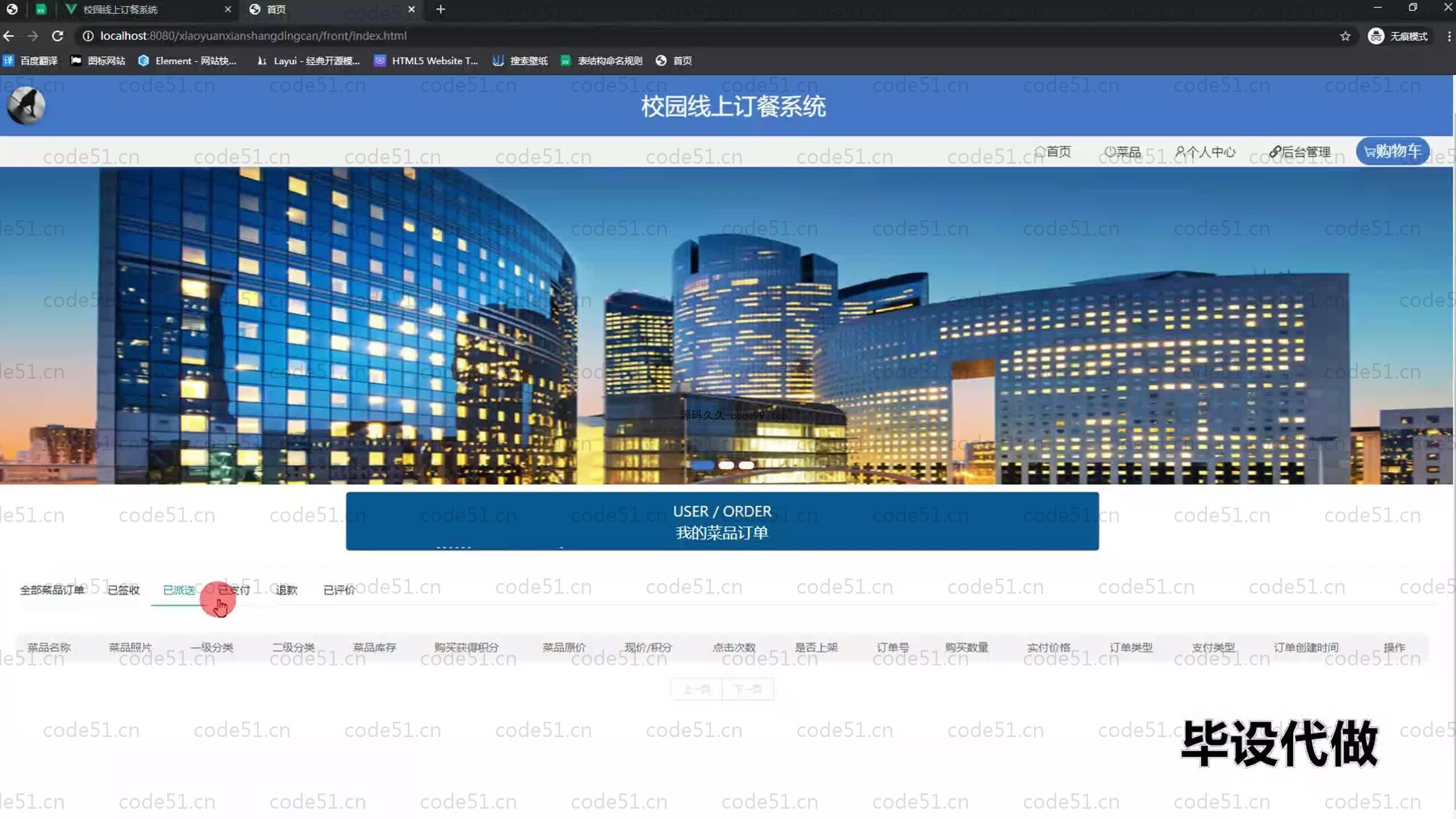The height and width of the screenshot is (819, 1456).
Task: Click the 现价/积分 column header
Action: click(648, 647)
